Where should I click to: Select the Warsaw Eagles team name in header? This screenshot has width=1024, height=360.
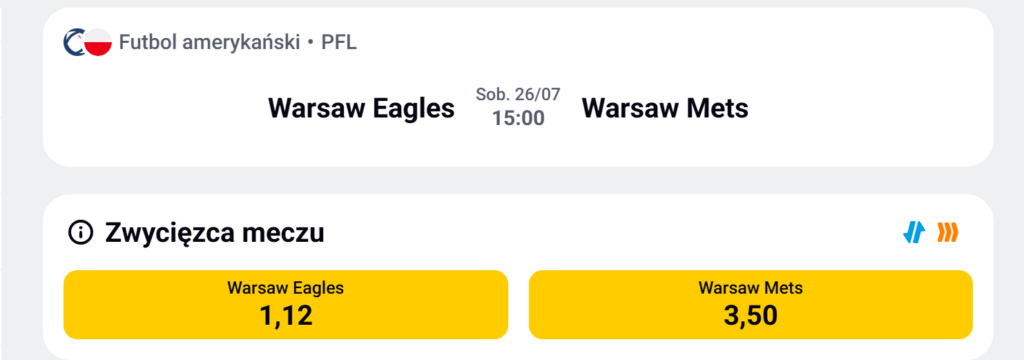point(361,108)
